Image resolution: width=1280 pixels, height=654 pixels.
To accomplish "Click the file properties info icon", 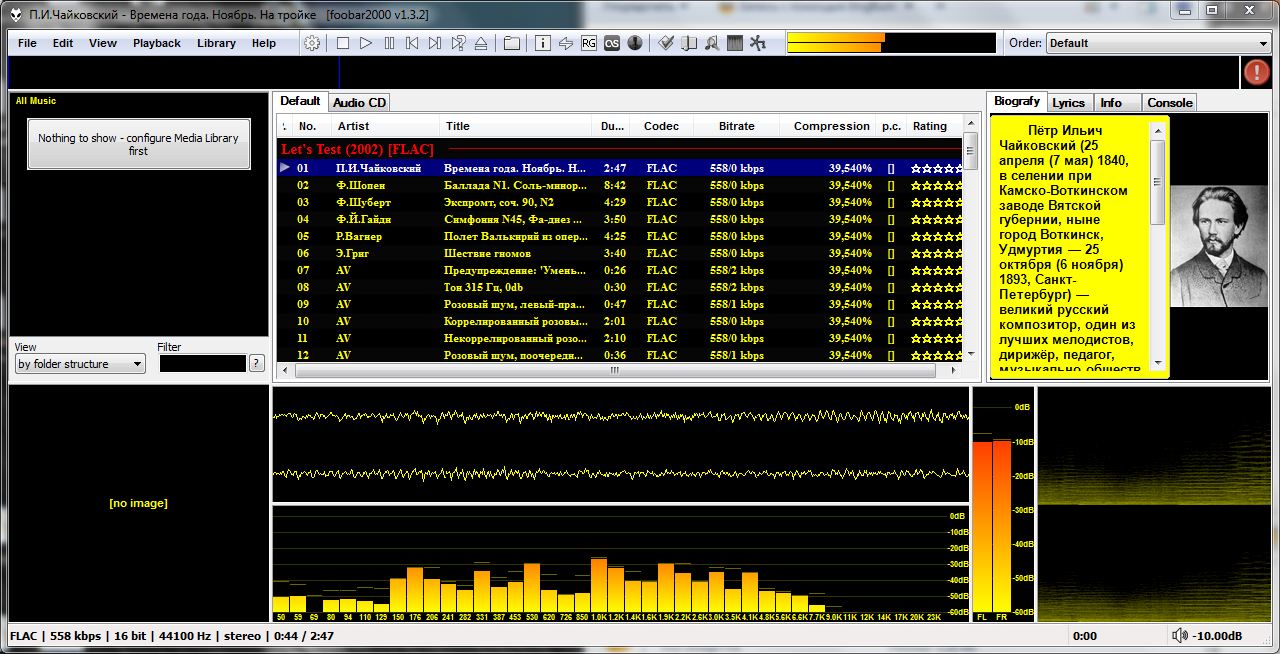I will point(542,43).
